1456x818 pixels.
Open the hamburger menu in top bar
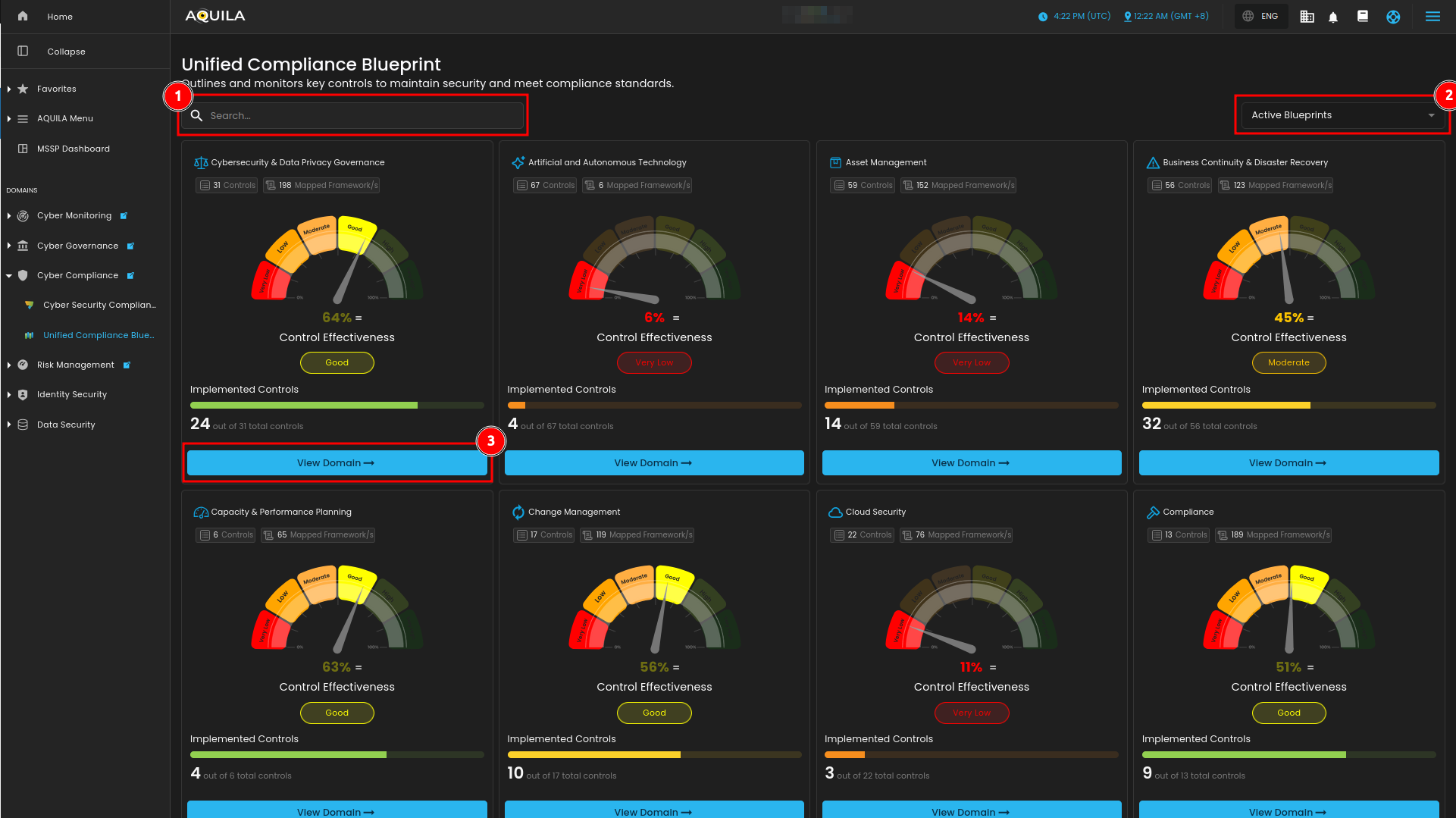(1433, 17)
